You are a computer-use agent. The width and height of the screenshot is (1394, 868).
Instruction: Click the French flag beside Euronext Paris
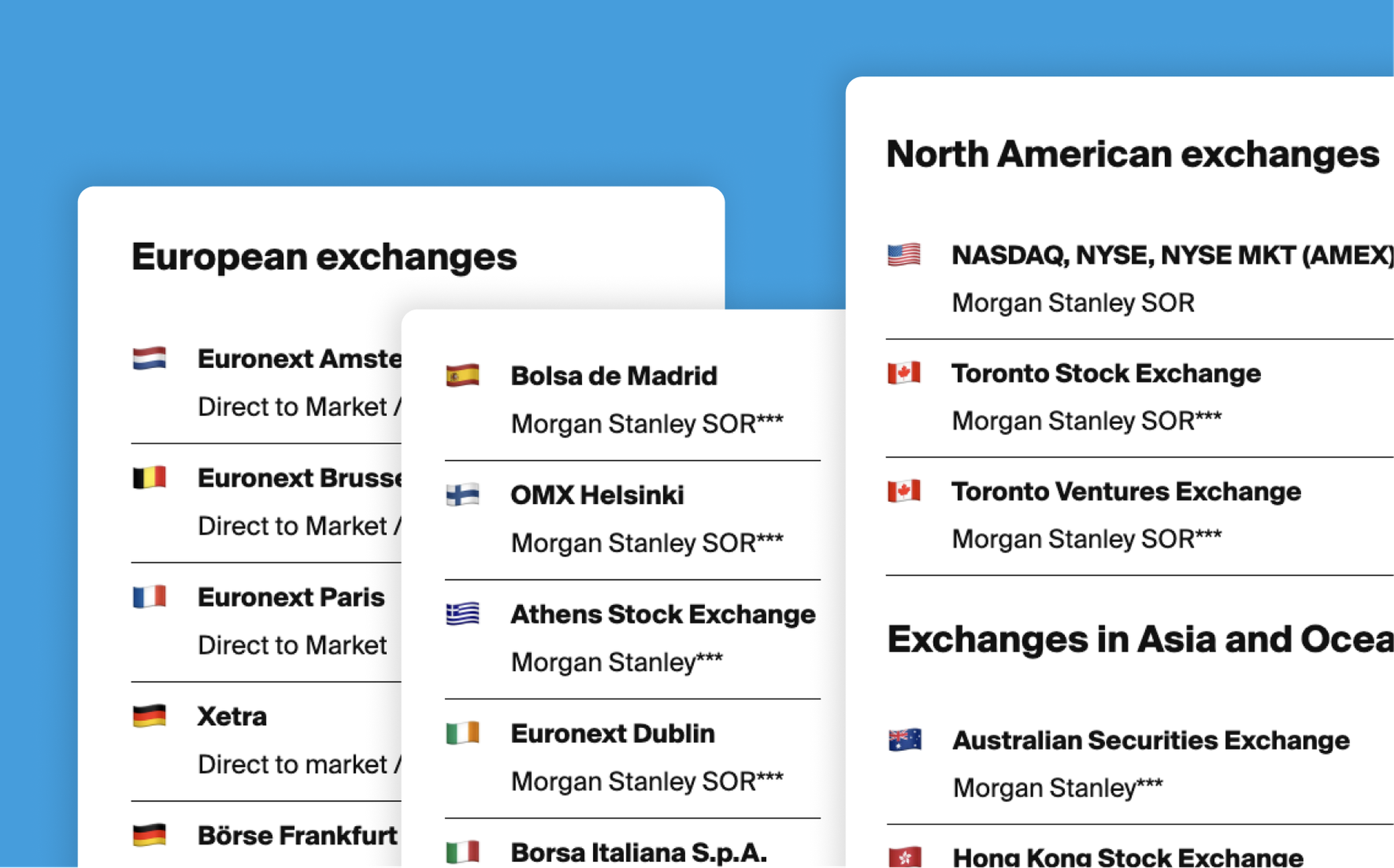[149, 596]
